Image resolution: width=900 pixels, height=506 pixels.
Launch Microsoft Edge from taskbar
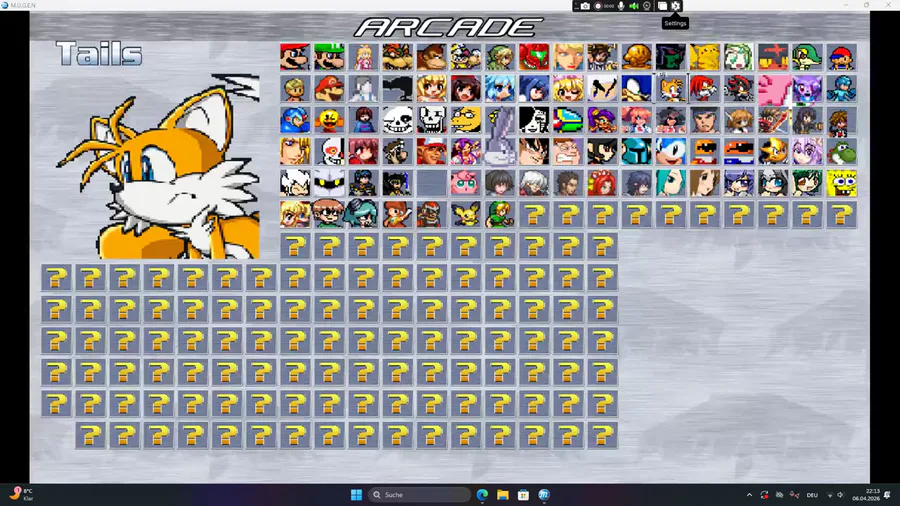[x=482, y=495]
